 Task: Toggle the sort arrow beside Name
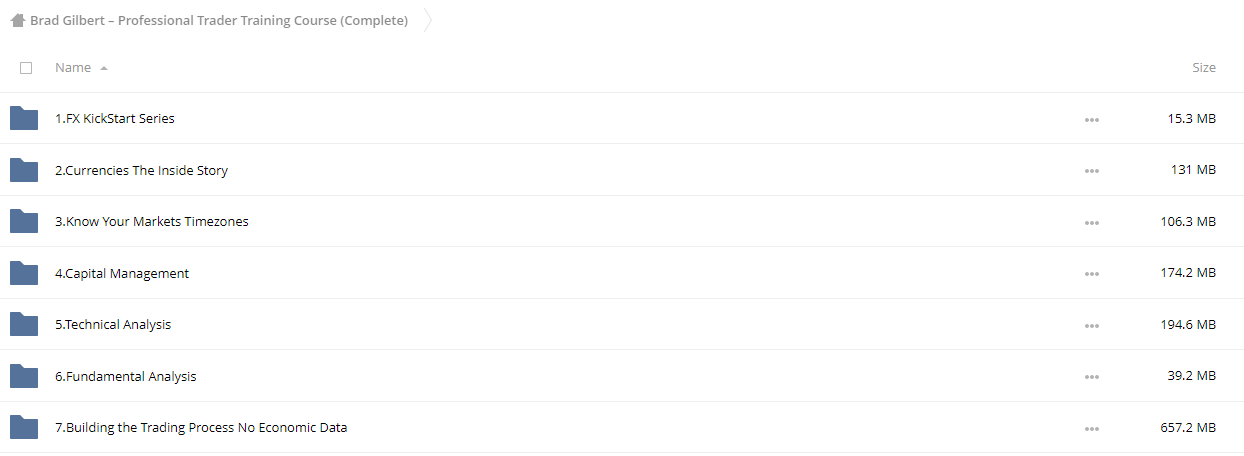point(104,68)
